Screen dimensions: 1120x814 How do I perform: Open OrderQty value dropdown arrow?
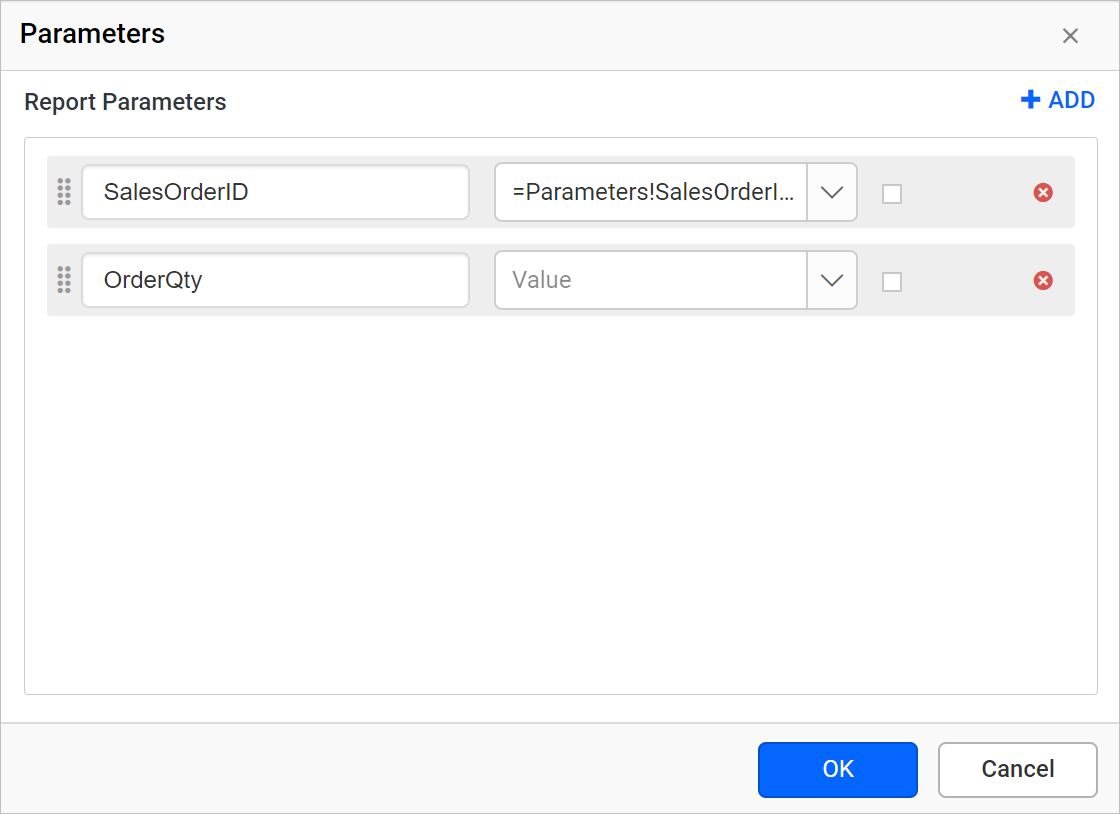(x=832, y=280)
